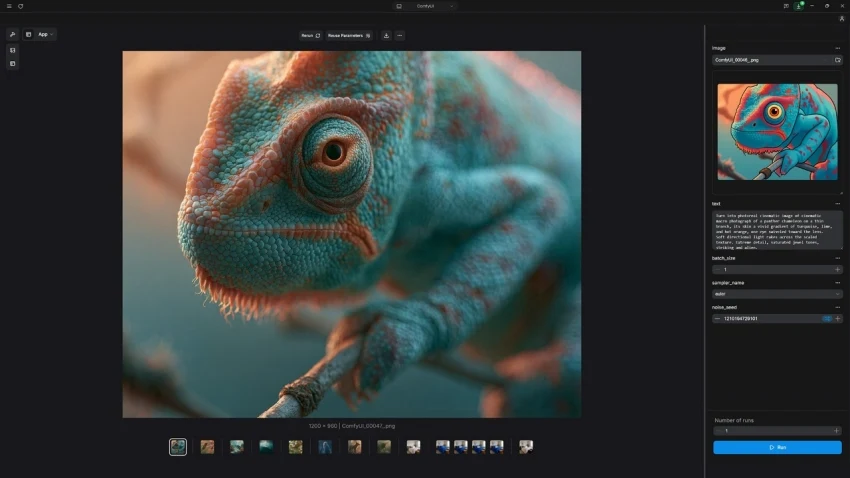
Task: Click the Number of runs field
Action: pos(777,431)
